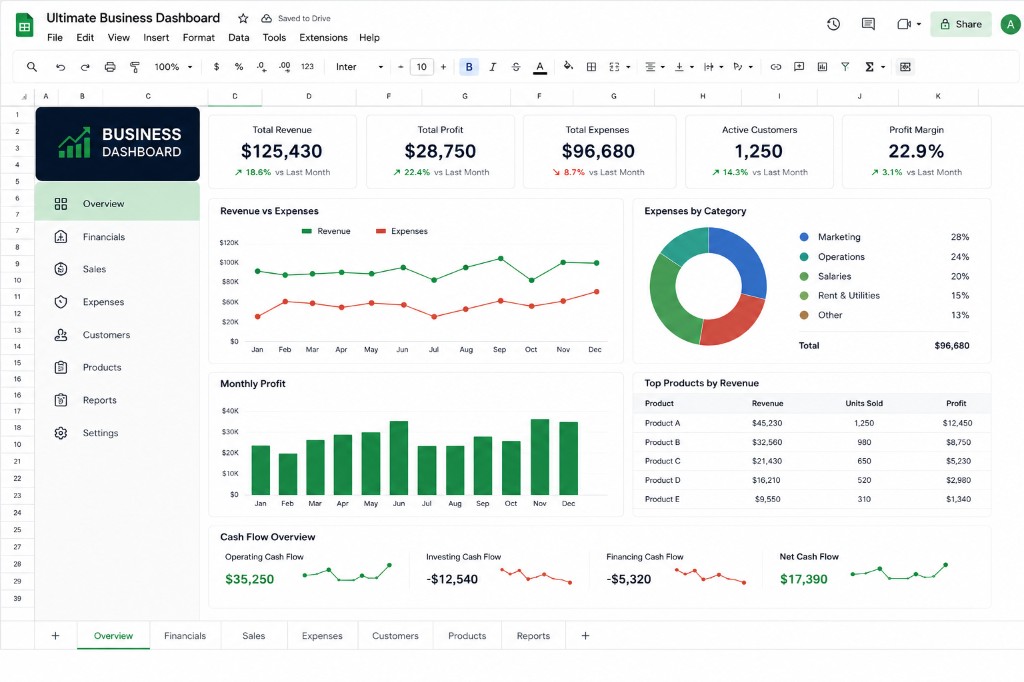Format as percent
The image size is (1024, 682).
click(x=239, y=67)
